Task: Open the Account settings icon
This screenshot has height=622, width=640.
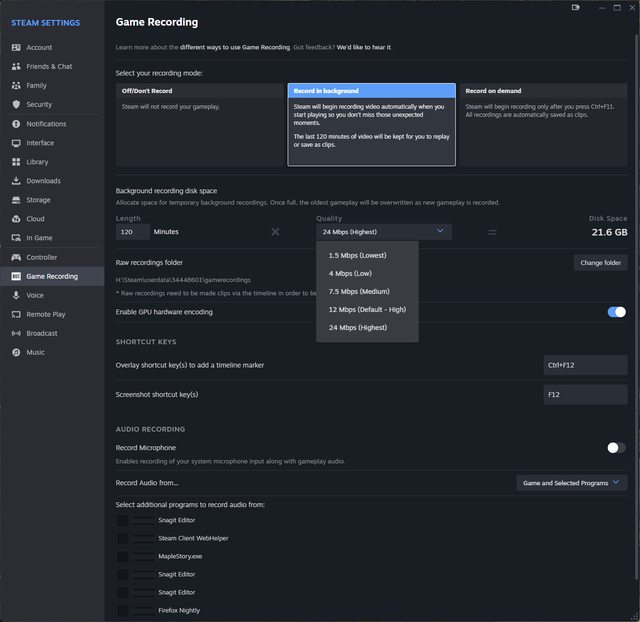Action: click(17, 47)
